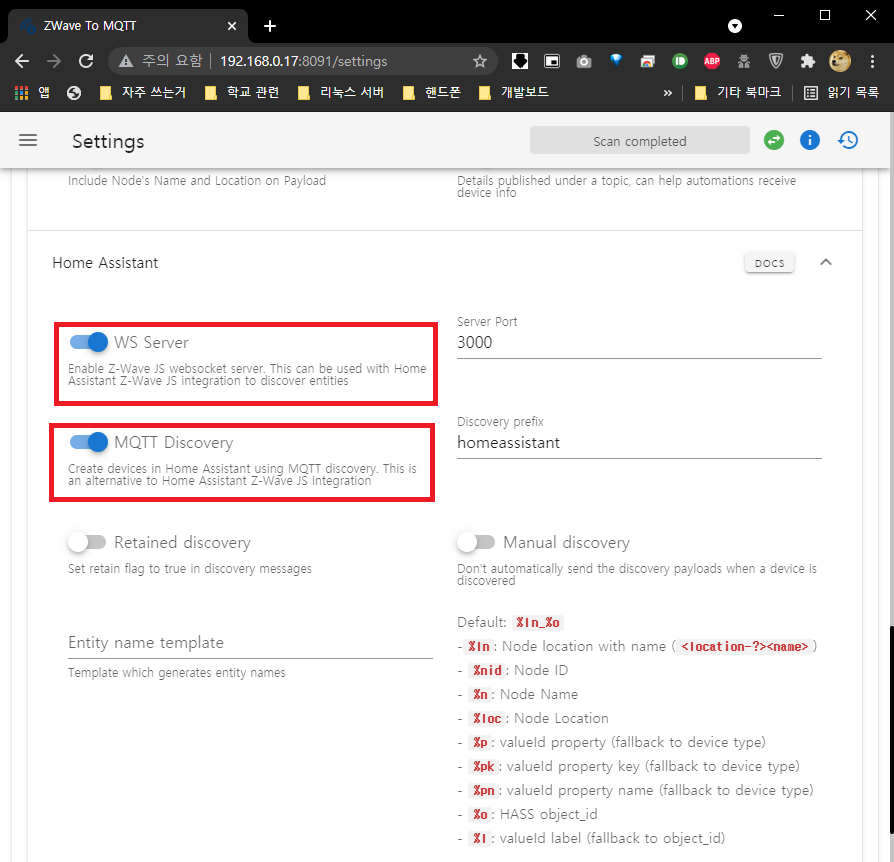Open the Extensions puzzle menu
The width and height of the screenshot is (894, 862).
click(807, 61)
